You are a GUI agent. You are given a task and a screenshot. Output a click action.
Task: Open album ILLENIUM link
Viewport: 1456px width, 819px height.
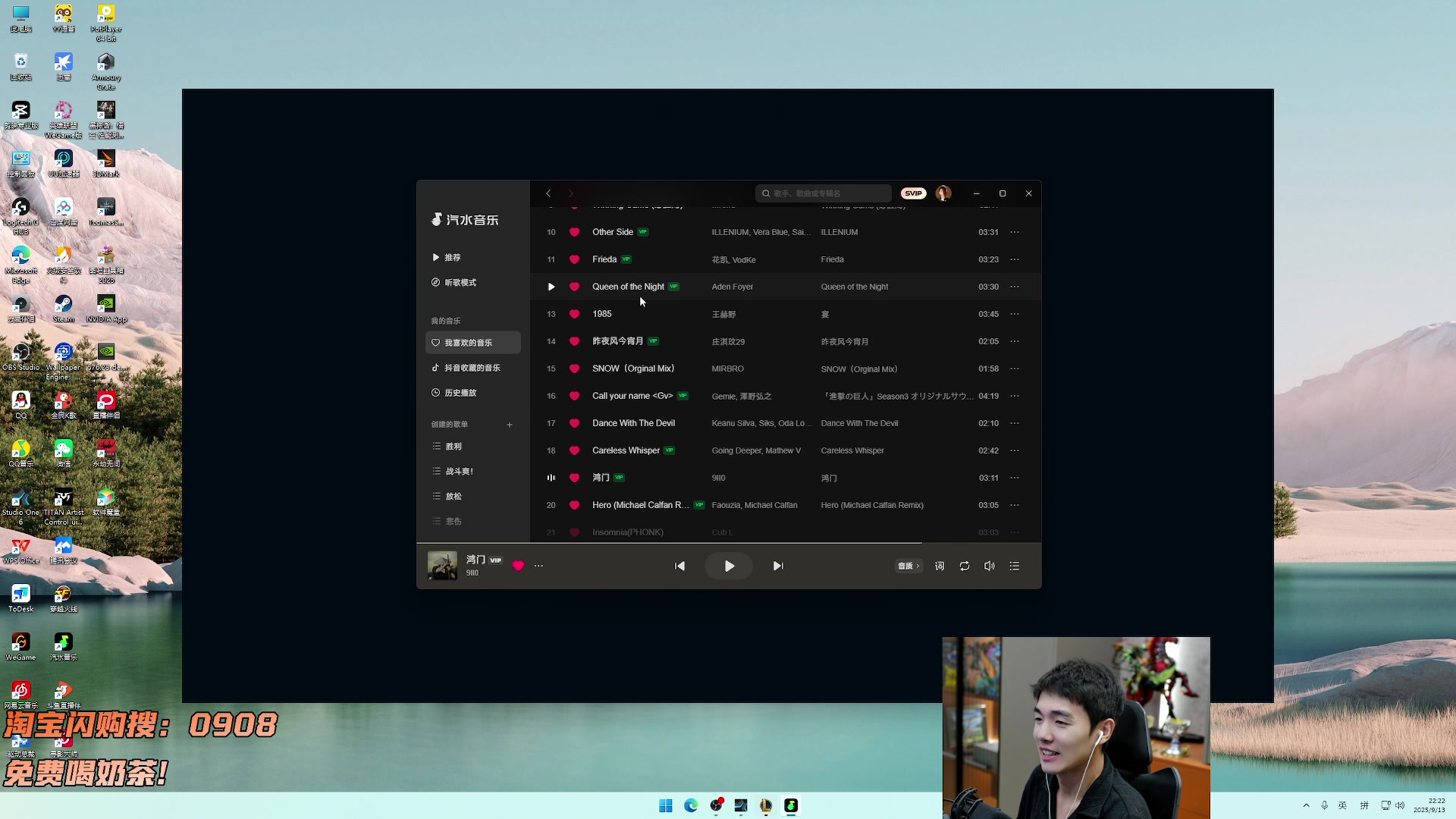pyautogui.click(x=839, y=232)
